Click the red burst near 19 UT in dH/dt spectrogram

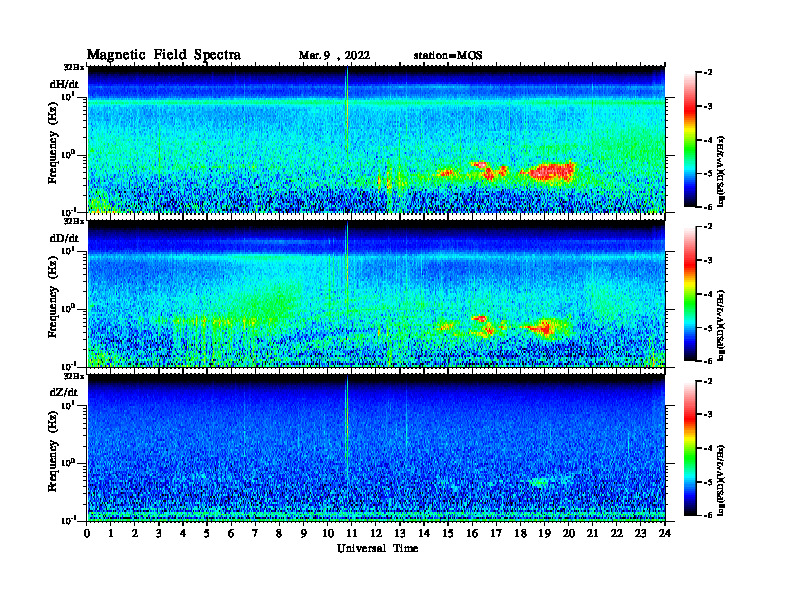pos(552,172)
